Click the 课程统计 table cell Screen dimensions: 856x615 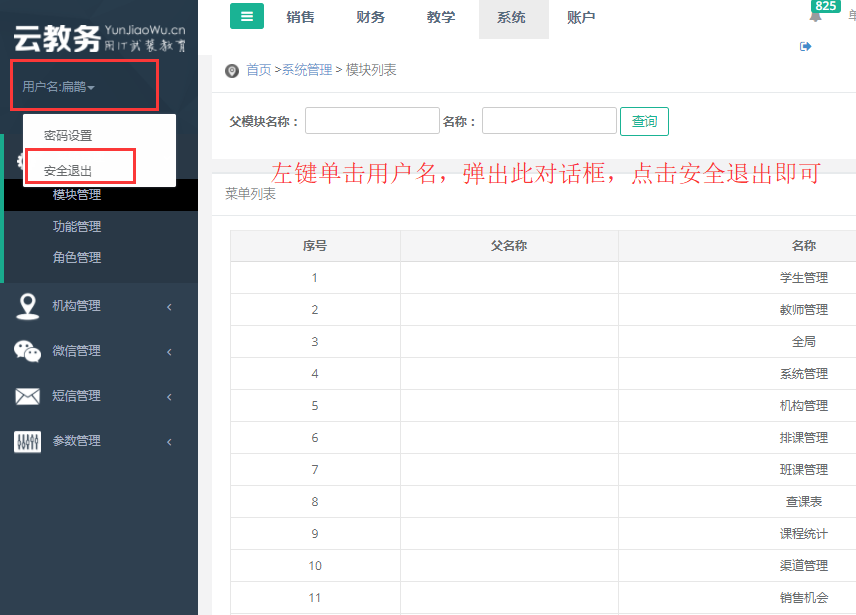point(804,534)
